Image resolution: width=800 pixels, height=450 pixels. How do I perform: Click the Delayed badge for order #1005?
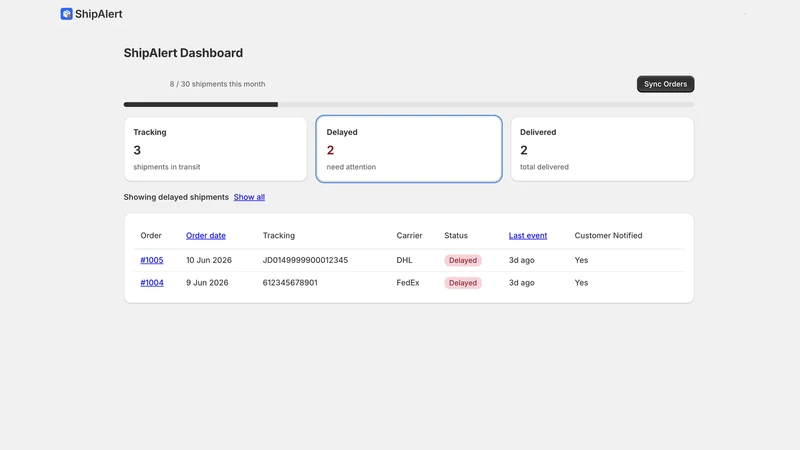coord(463,260)
